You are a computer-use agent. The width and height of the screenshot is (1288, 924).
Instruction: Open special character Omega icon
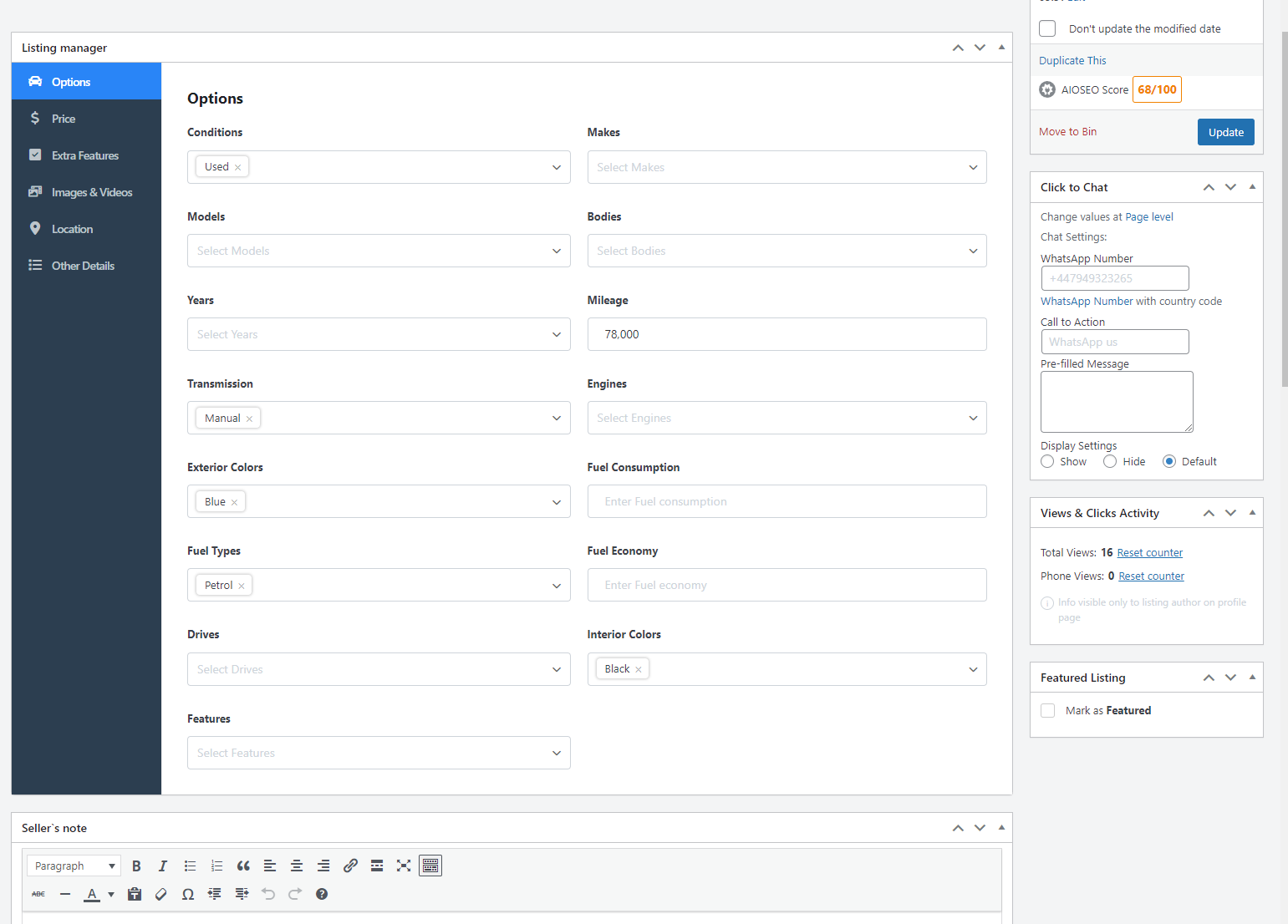[x=188, y=894]
